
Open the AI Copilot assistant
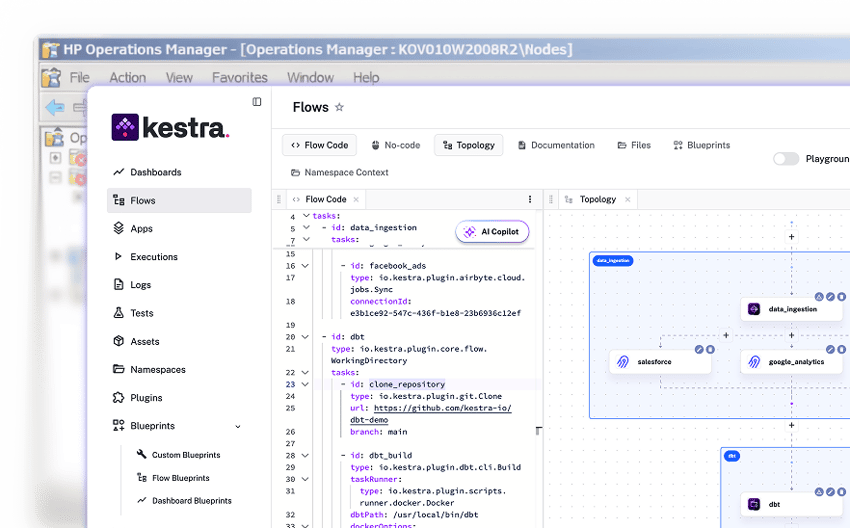492,232
